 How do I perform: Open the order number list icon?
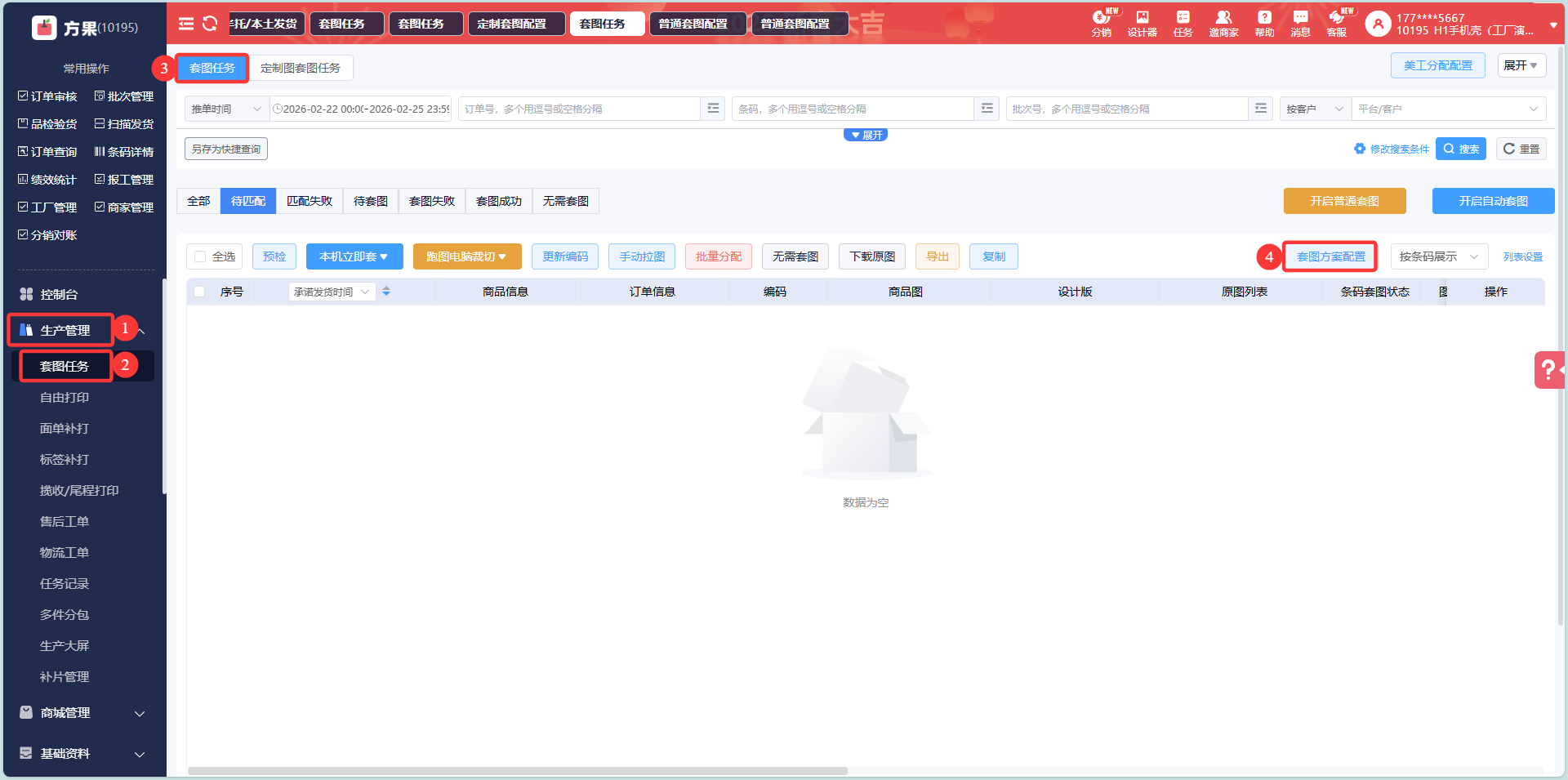click(x=713, y=109)
